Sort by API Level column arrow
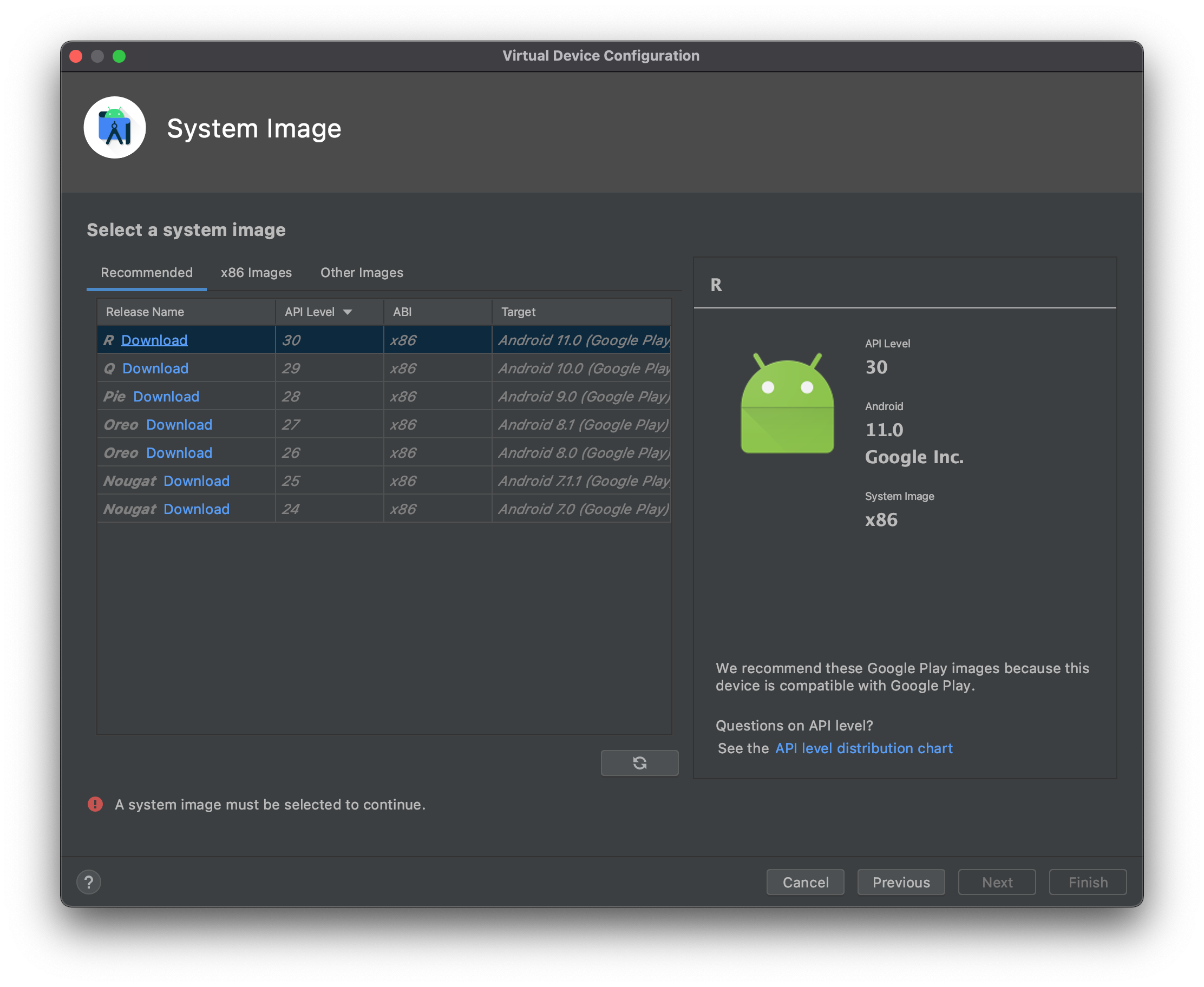This screenshot has width=1204, height=987. click(348, 312)
